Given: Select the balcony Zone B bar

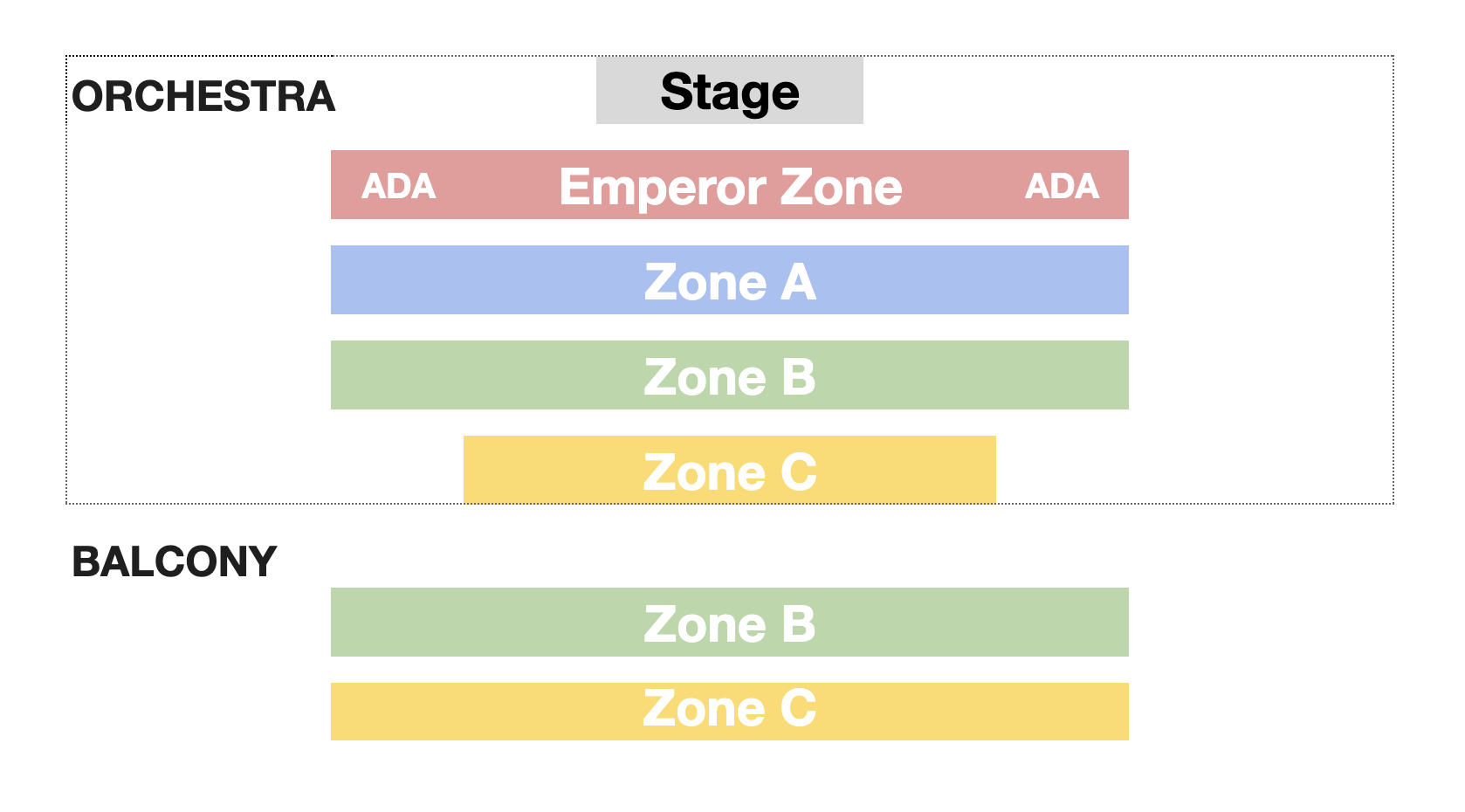Looking at the screenshot, I should 729,622.
